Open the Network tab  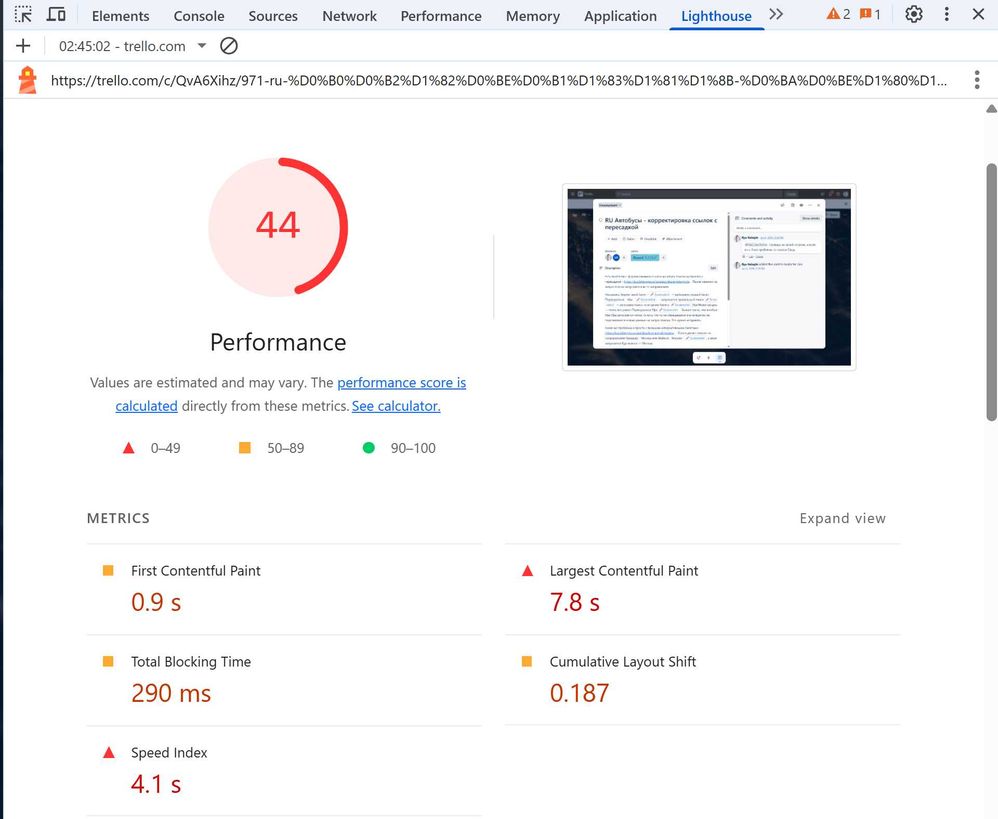pyautogui.click(x=349, y=16)
